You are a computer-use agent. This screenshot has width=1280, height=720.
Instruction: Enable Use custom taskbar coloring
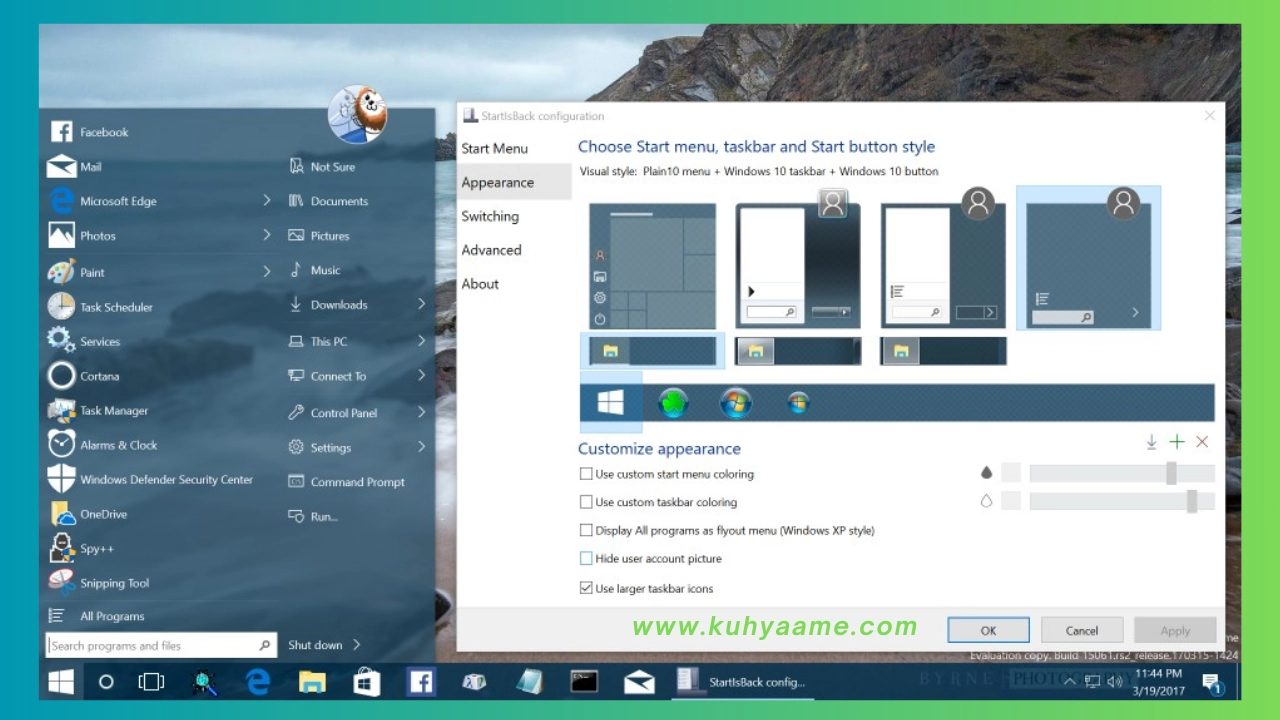tap(586, 502)
